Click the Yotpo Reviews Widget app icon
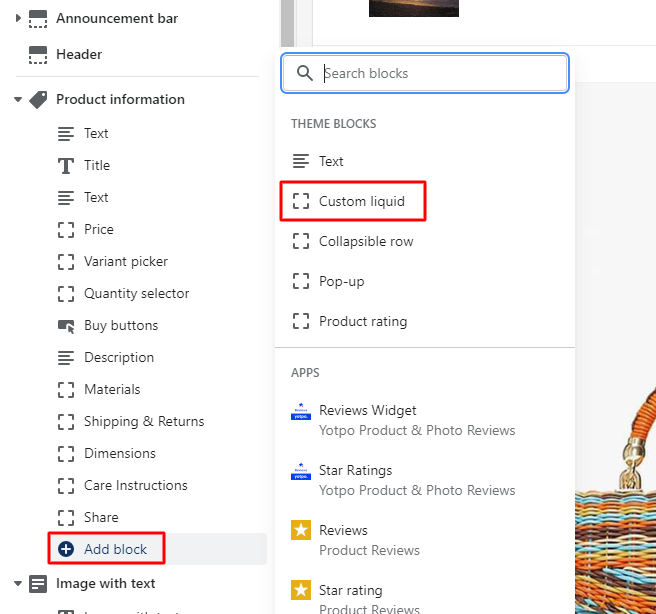 point(301,411)
